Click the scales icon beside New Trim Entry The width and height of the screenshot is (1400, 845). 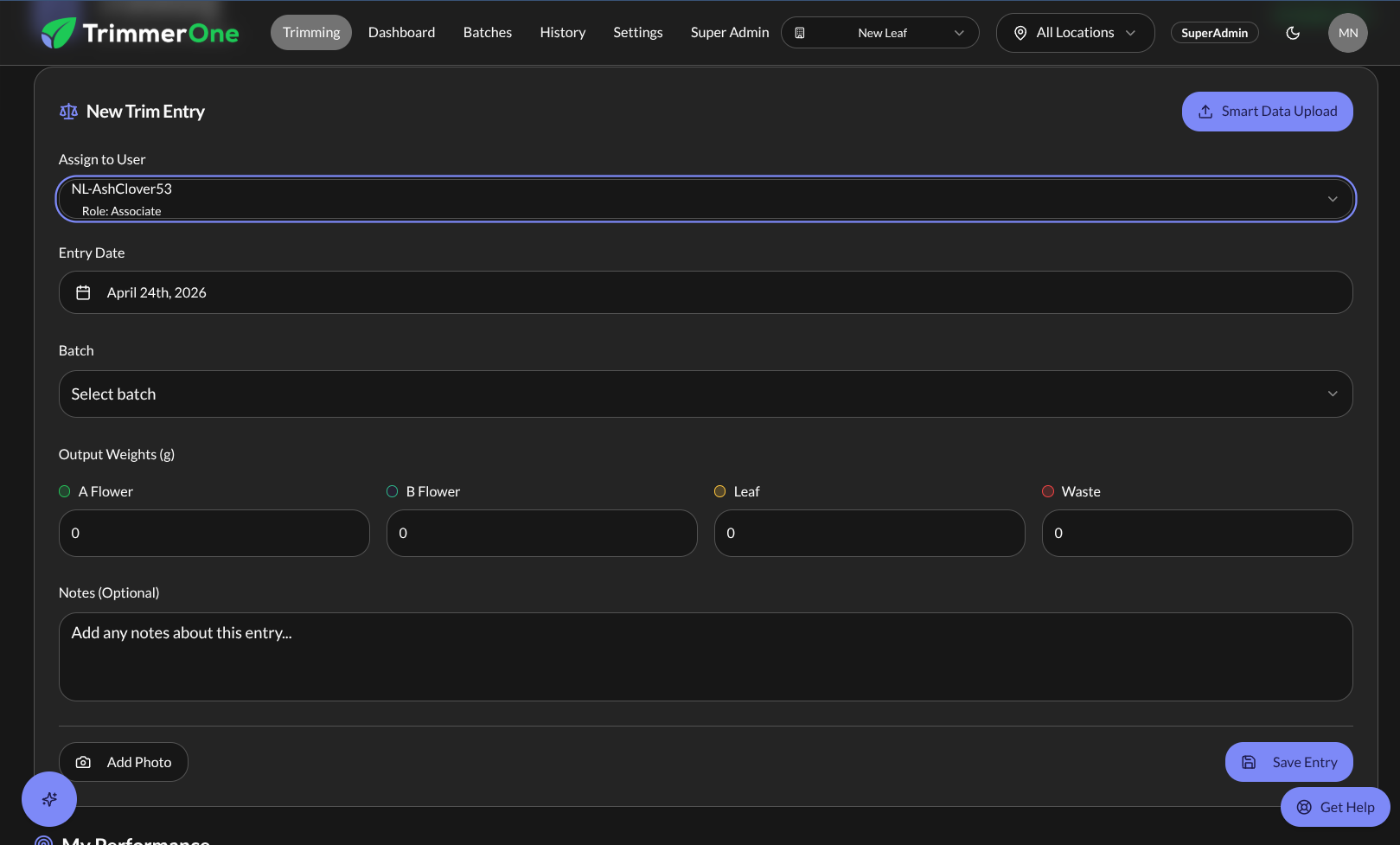[x=67, y=111]
